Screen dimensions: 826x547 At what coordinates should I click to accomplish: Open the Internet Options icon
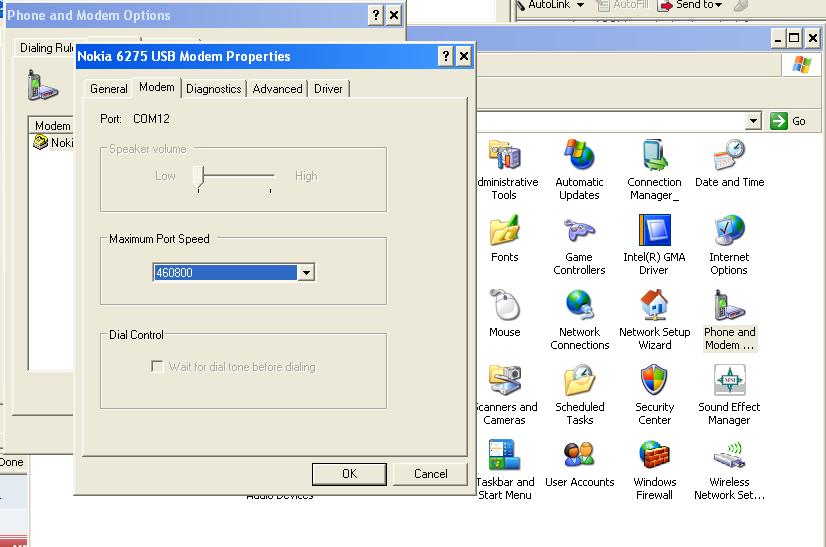point(729,232)
